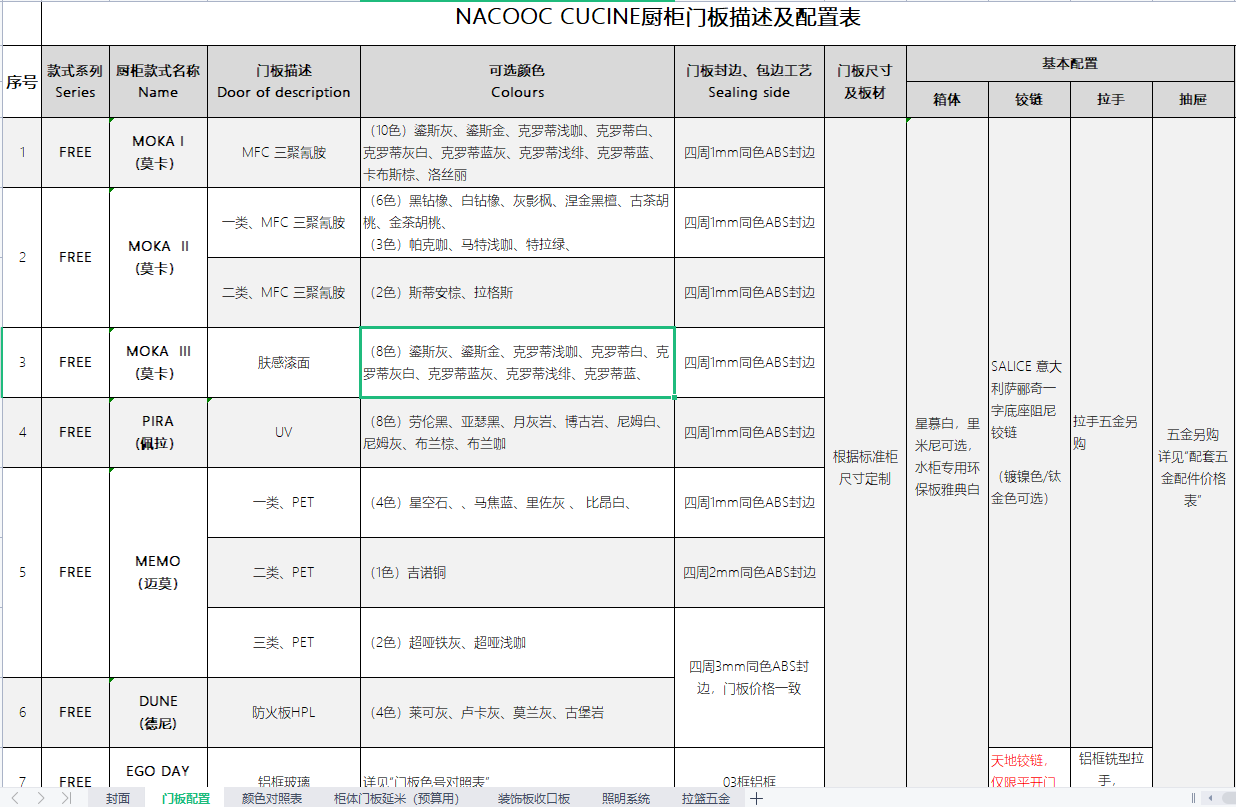The width and height of the screenshot is (1236, 807).
Task: Select the 四周2mm同色ABS封边 cell
Action: click(749, 572)
